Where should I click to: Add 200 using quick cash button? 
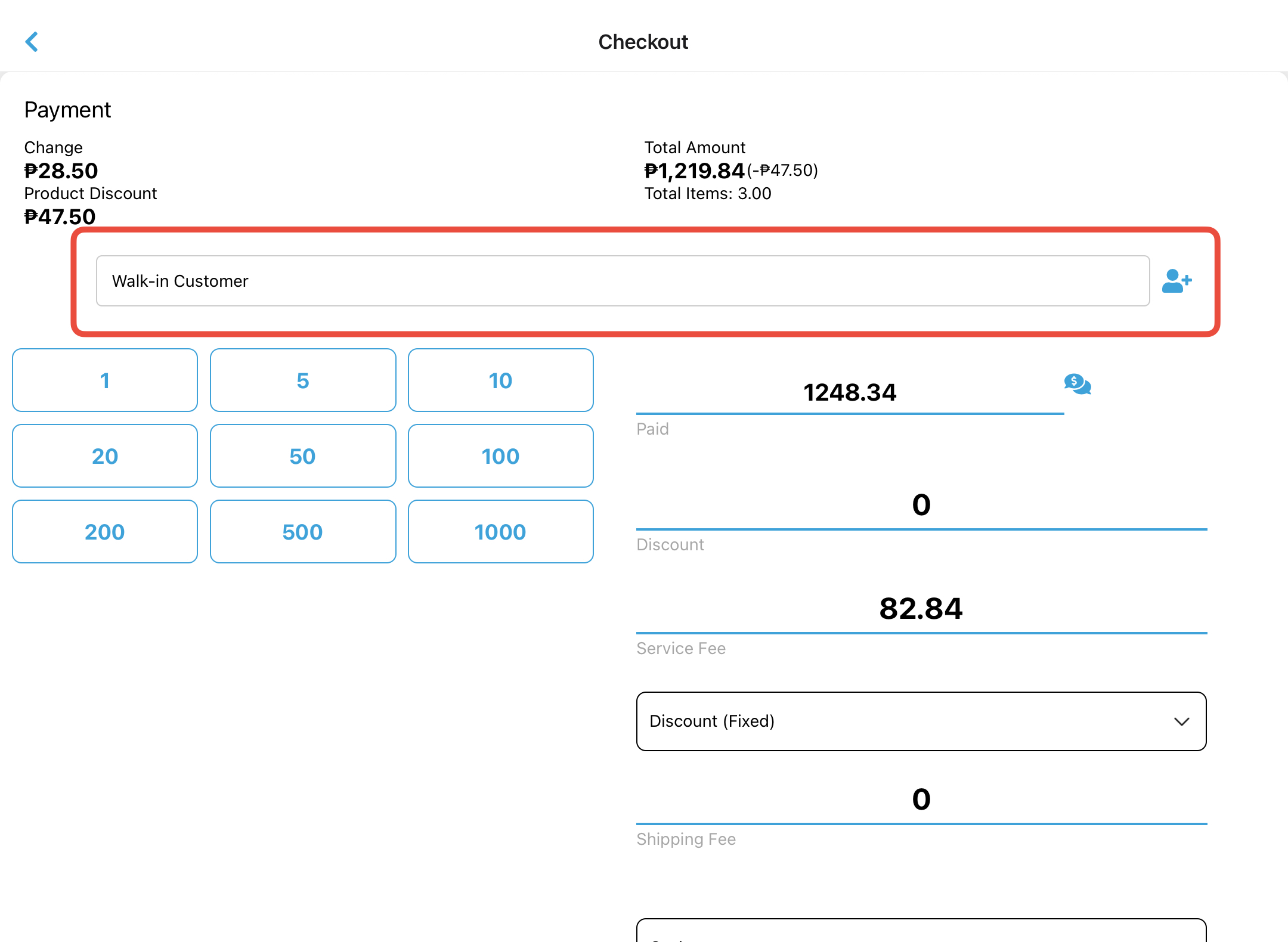[105, 532]
